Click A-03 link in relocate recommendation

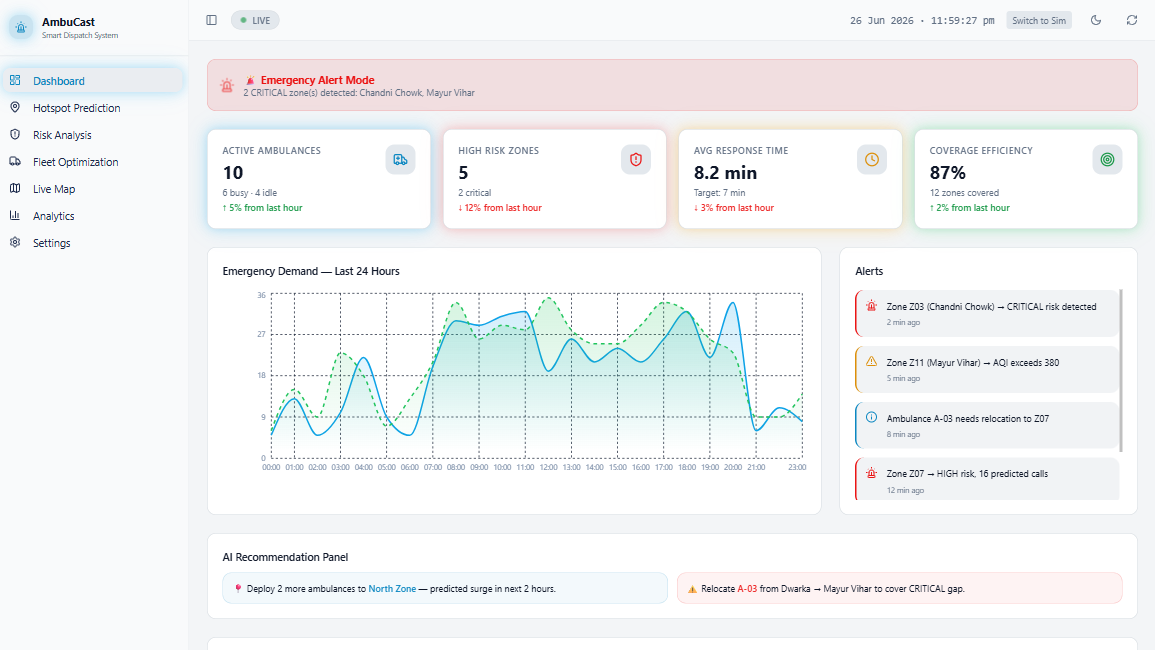[x=747, y=589]
